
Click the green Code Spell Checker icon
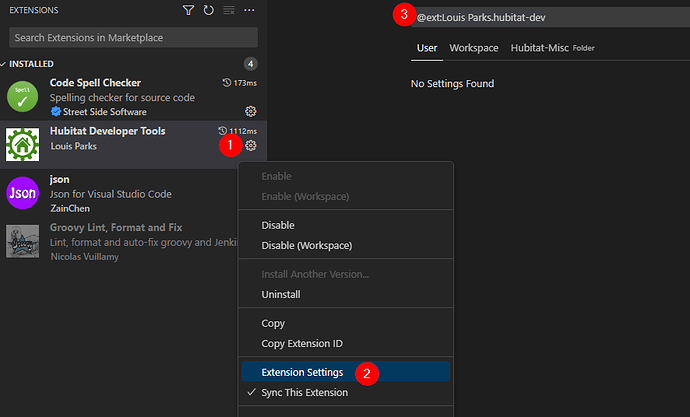coord(22,96)
